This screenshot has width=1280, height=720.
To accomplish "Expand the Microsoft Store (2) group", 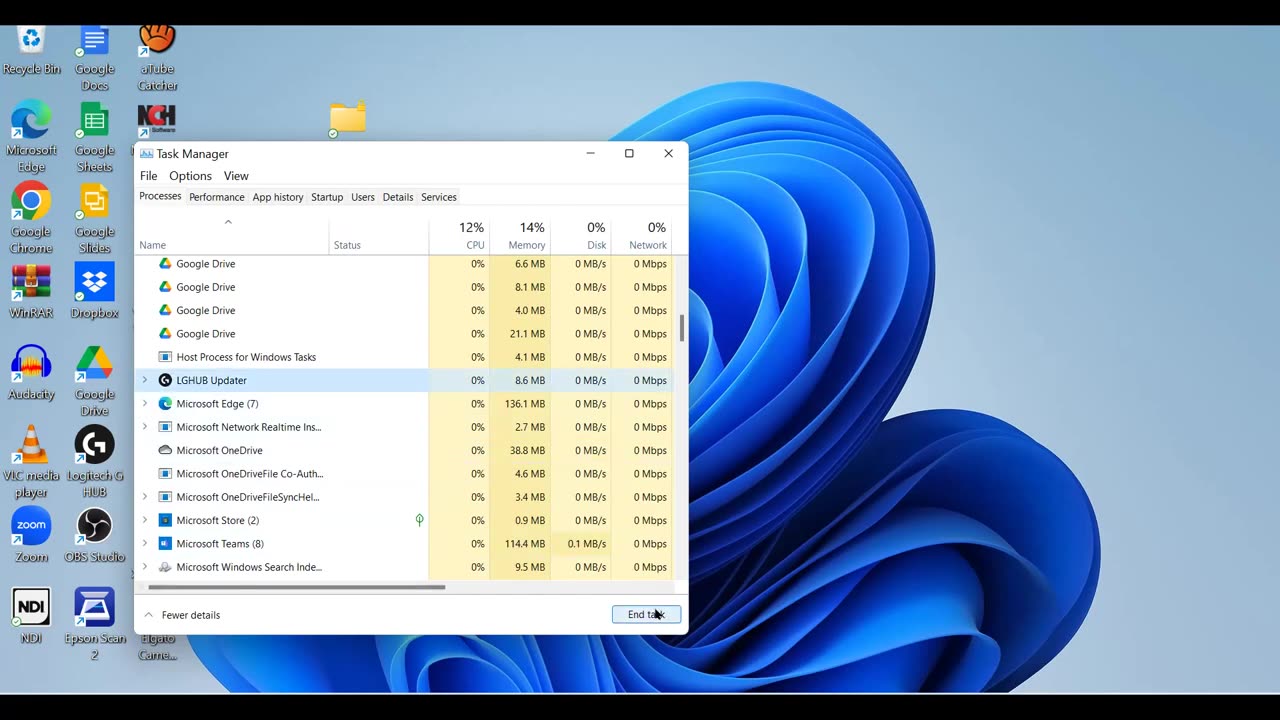I will click(x=145, y=520).
